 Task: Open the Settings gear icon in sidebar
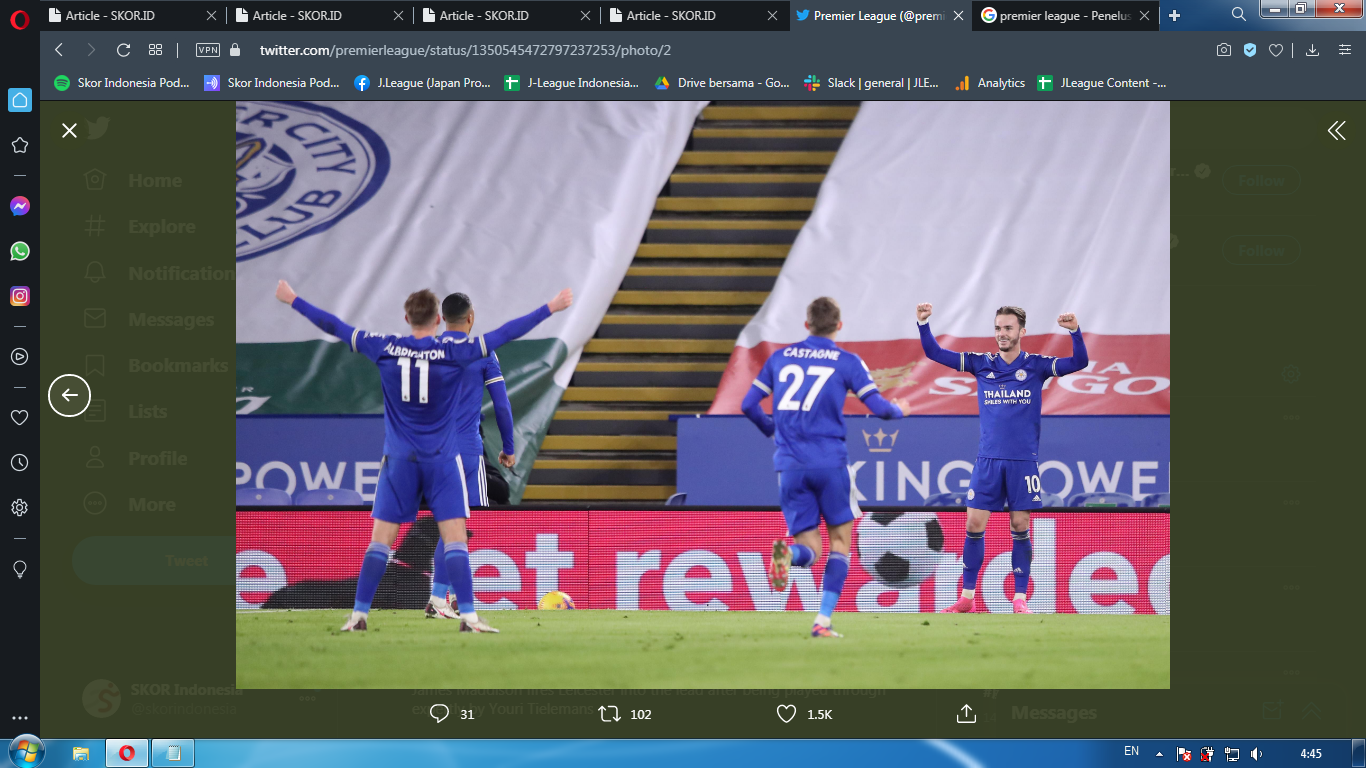[20, 508]
